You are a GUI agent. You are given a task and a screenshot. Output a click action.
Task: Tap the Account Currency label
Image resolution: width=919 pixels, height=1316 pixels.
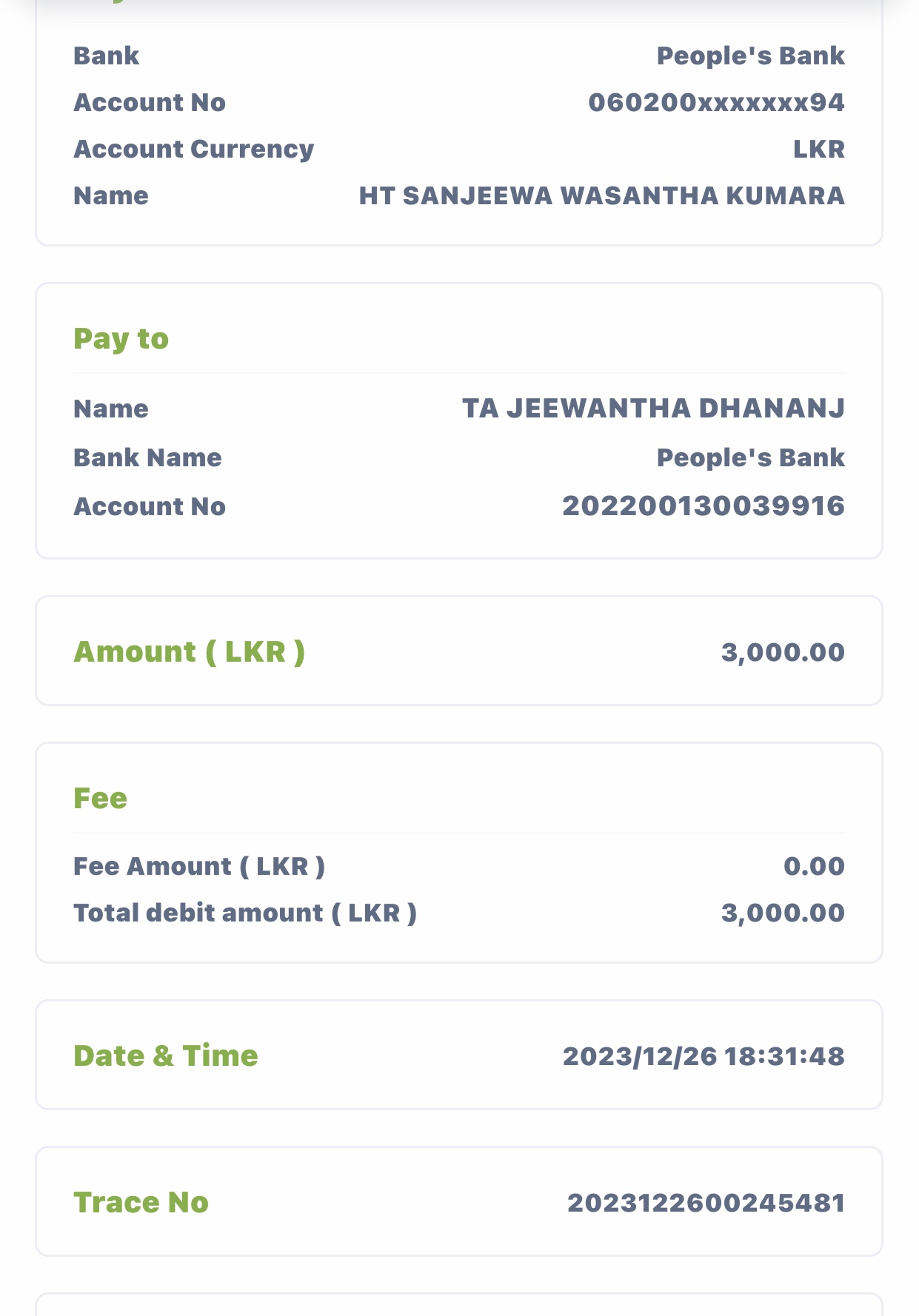click(193, 149)
